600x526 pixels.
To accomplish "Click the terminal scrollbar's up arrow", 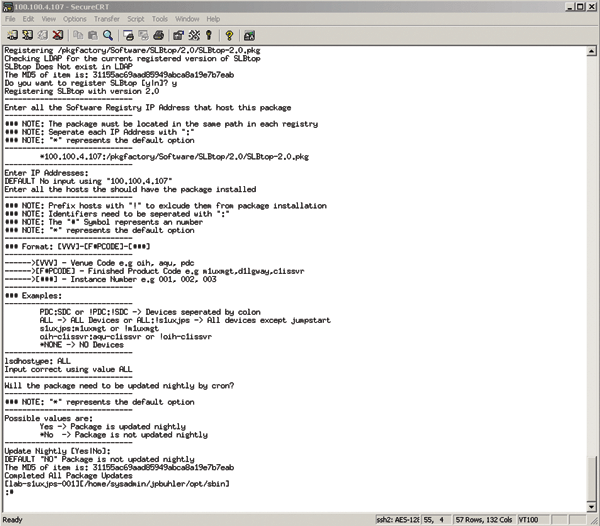I will coord(593,50).
